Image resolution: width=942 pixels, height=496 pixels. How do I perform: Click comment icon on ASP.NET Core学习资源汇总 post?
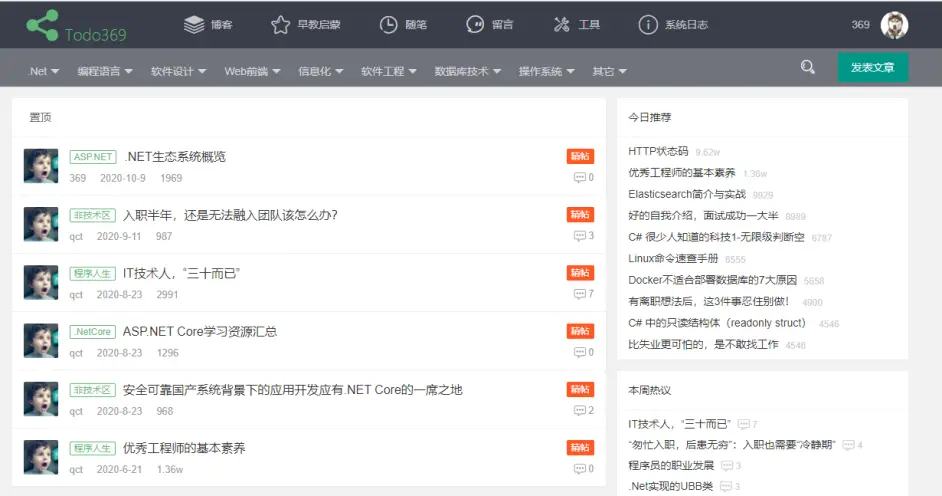coord(579,352)
